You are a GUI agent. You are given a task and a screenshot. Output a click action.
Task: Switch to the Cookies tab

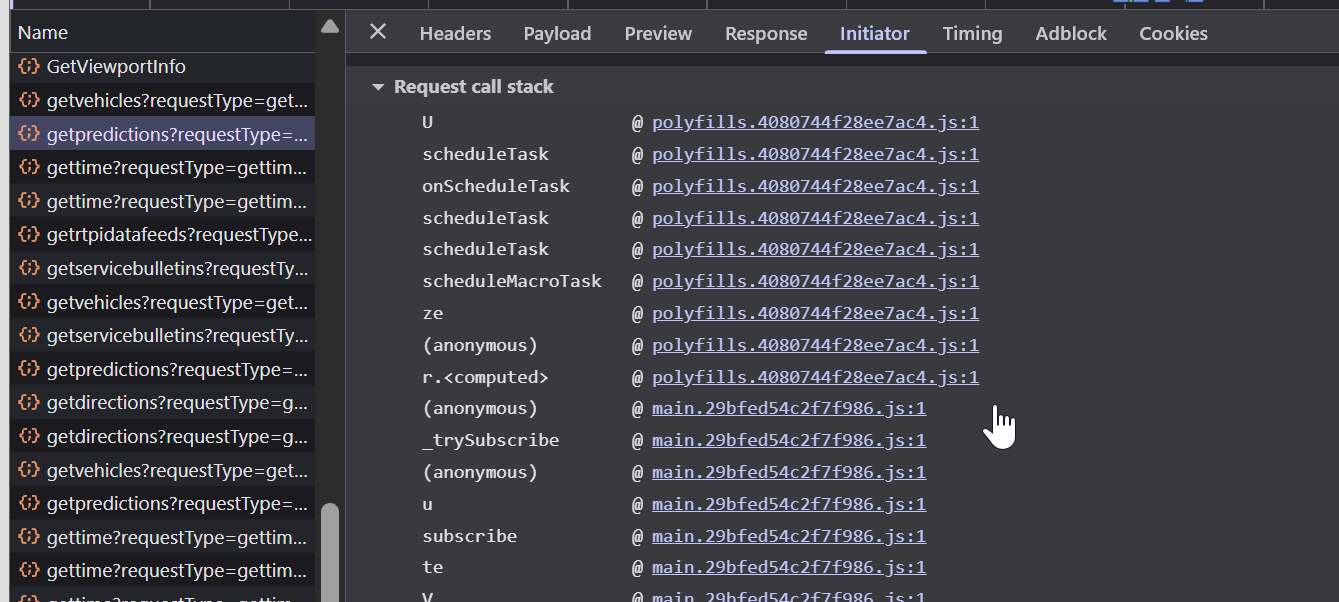coord(1172,33)
